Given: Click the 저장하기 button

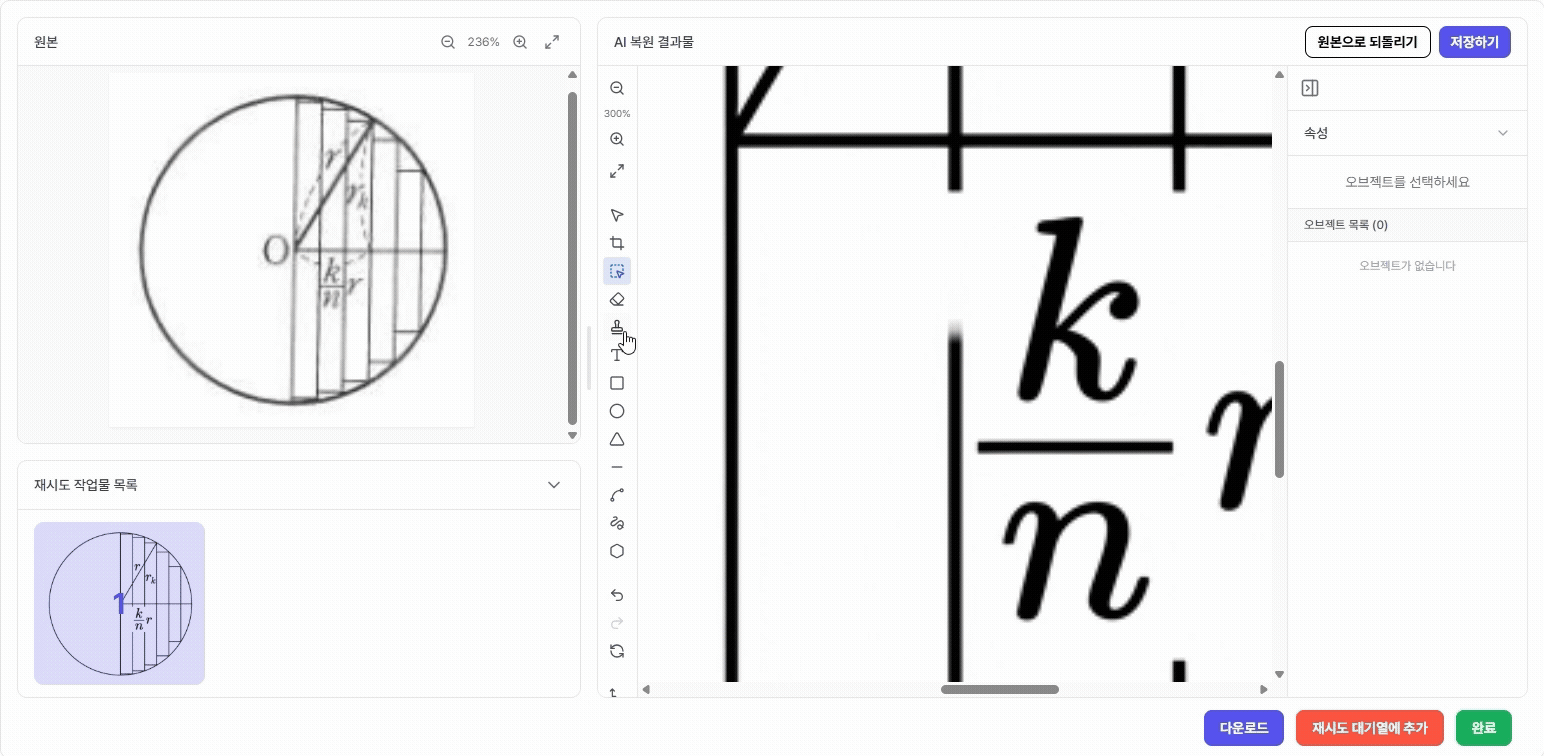Looking at the screenshot, I should (x=1474, y=42).
